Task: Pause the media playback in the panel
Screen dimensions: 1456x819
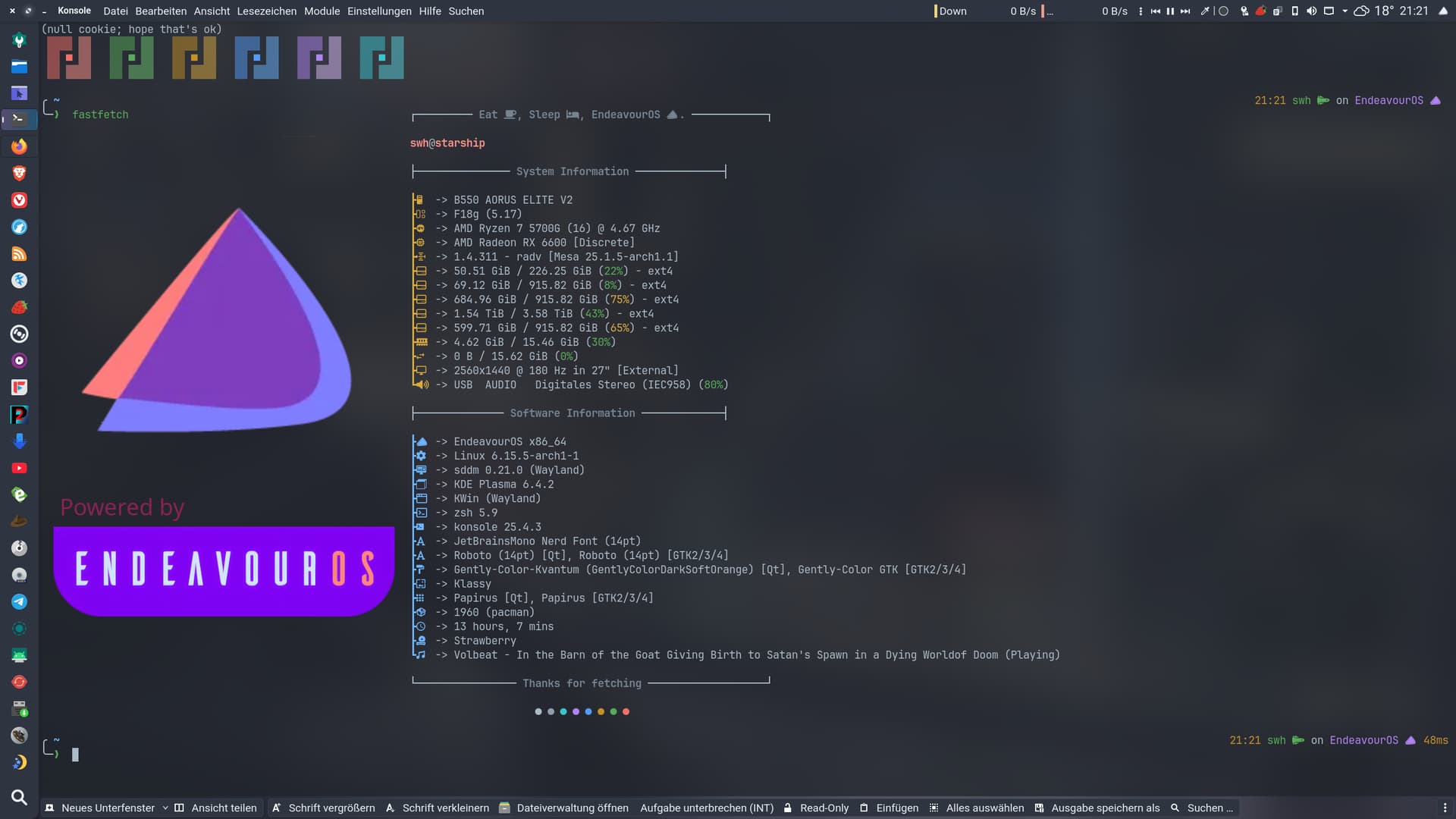Action: click(x=1170, y=11)
